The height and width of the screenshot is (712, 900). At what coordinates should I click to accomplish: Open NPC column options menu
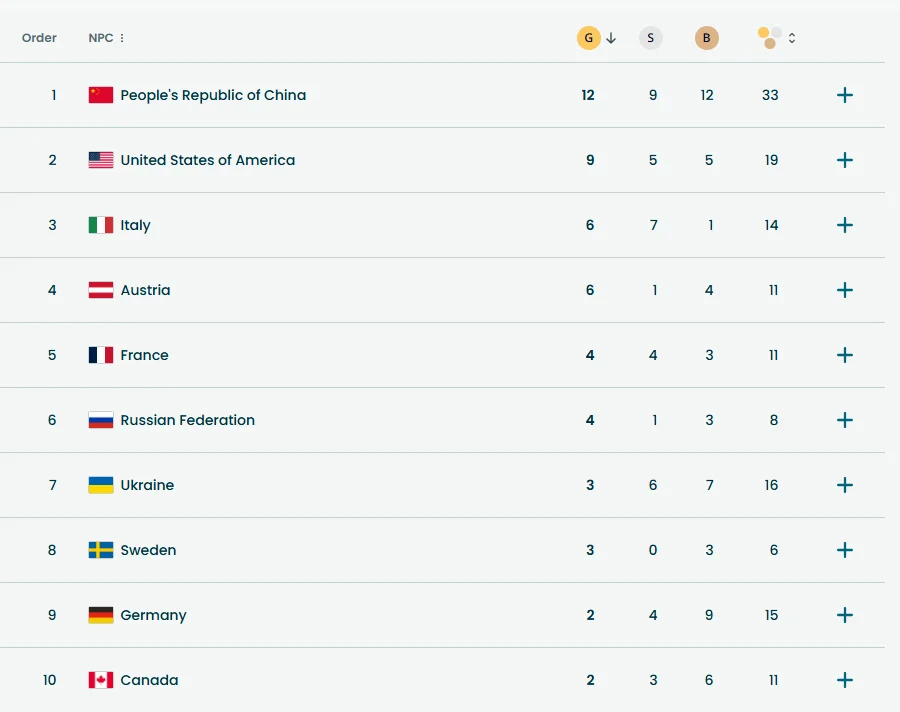click(122, 38)
